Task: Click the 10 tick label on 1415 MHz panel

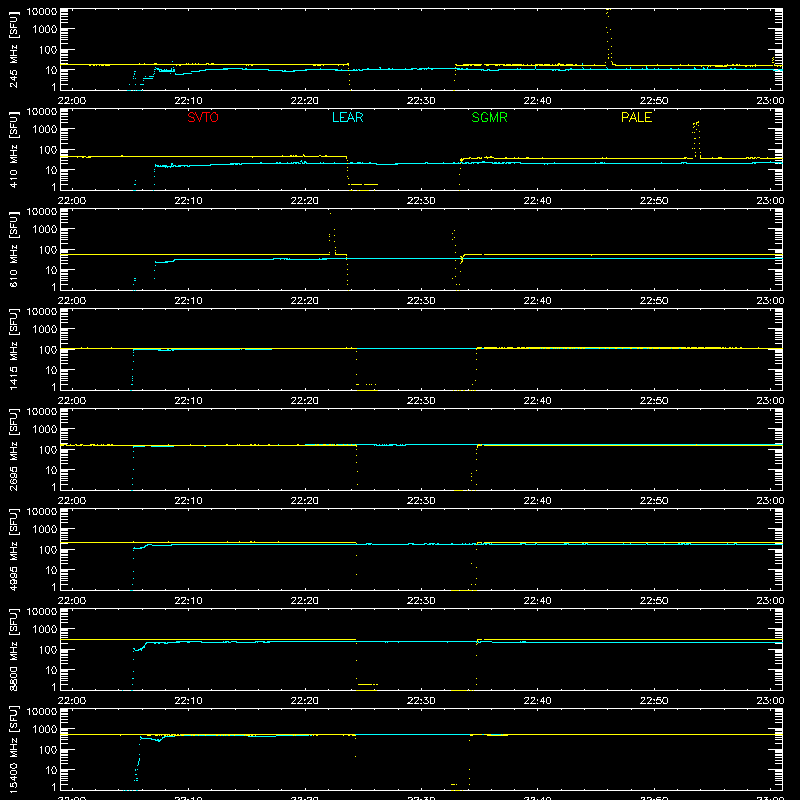Action: (x=51, y=370)
